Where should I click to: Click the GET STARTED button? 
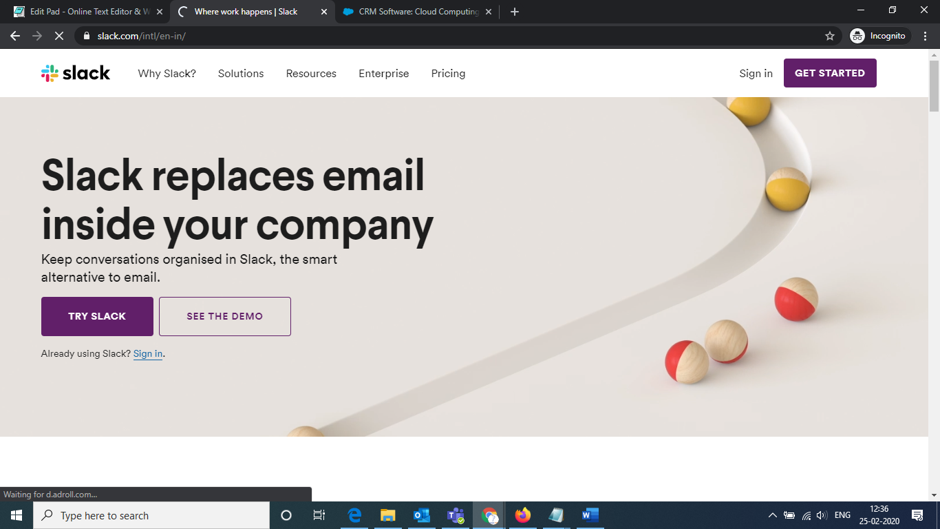(x=830, y=73)
